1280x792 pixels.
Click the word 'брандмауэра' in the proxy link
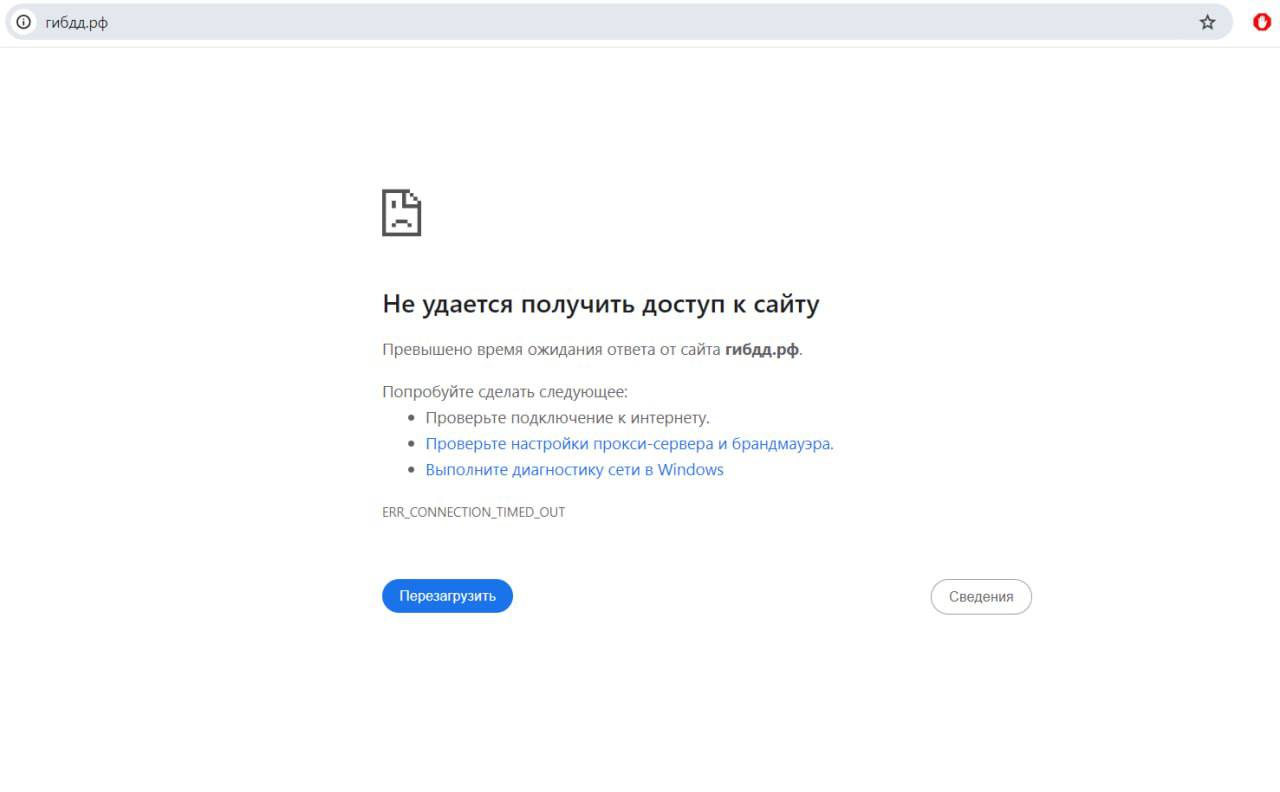pos(781,444)
